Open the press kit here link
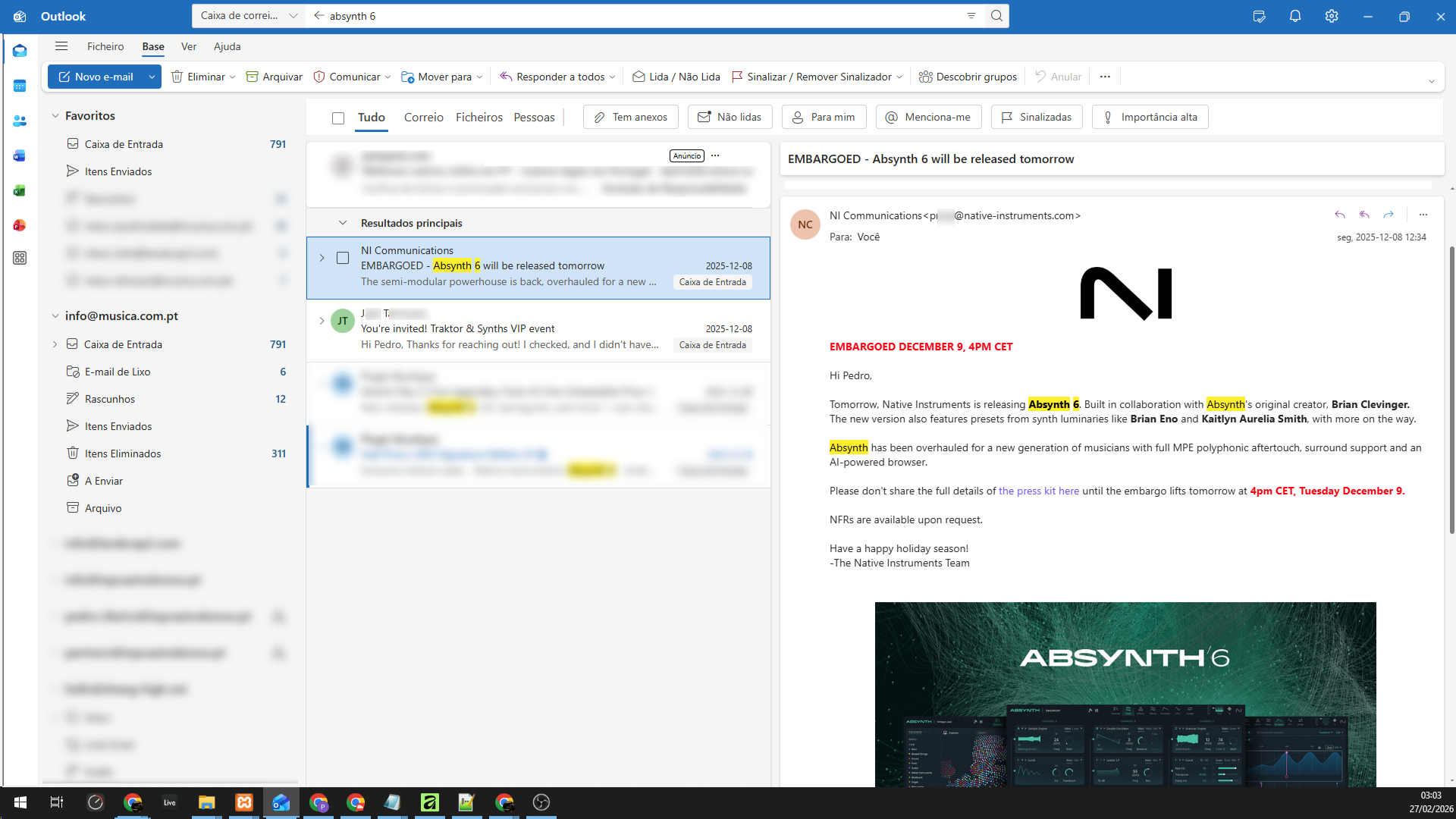This screenshot has width=1456, height=819. pyautogui.click(x=1039, y=491)
